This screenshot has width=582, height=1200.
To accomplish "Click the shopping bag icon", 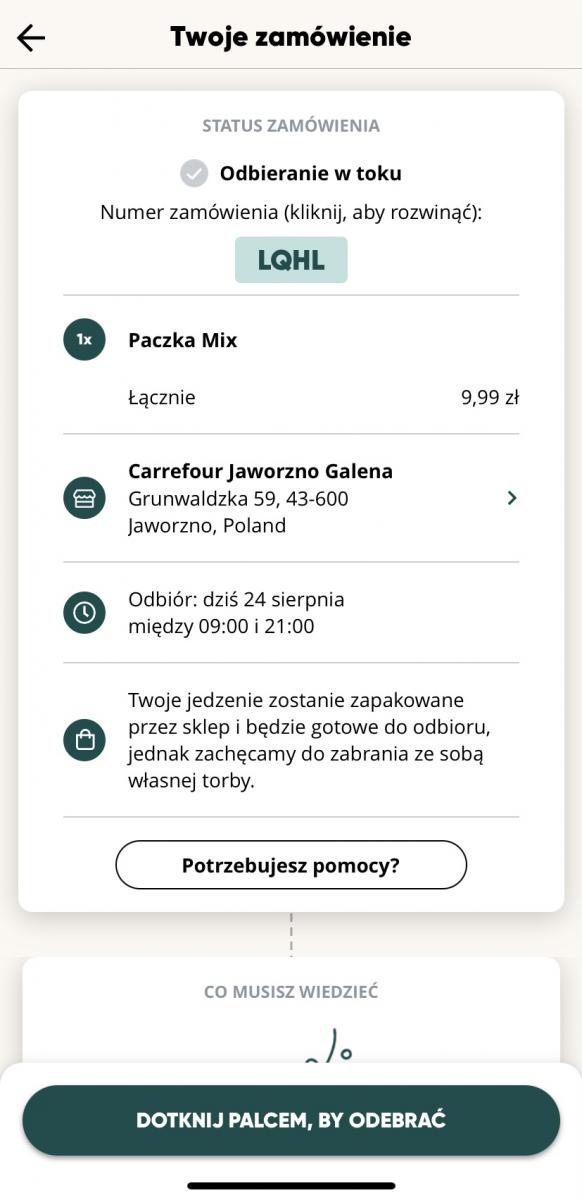I will pos(84,740).
